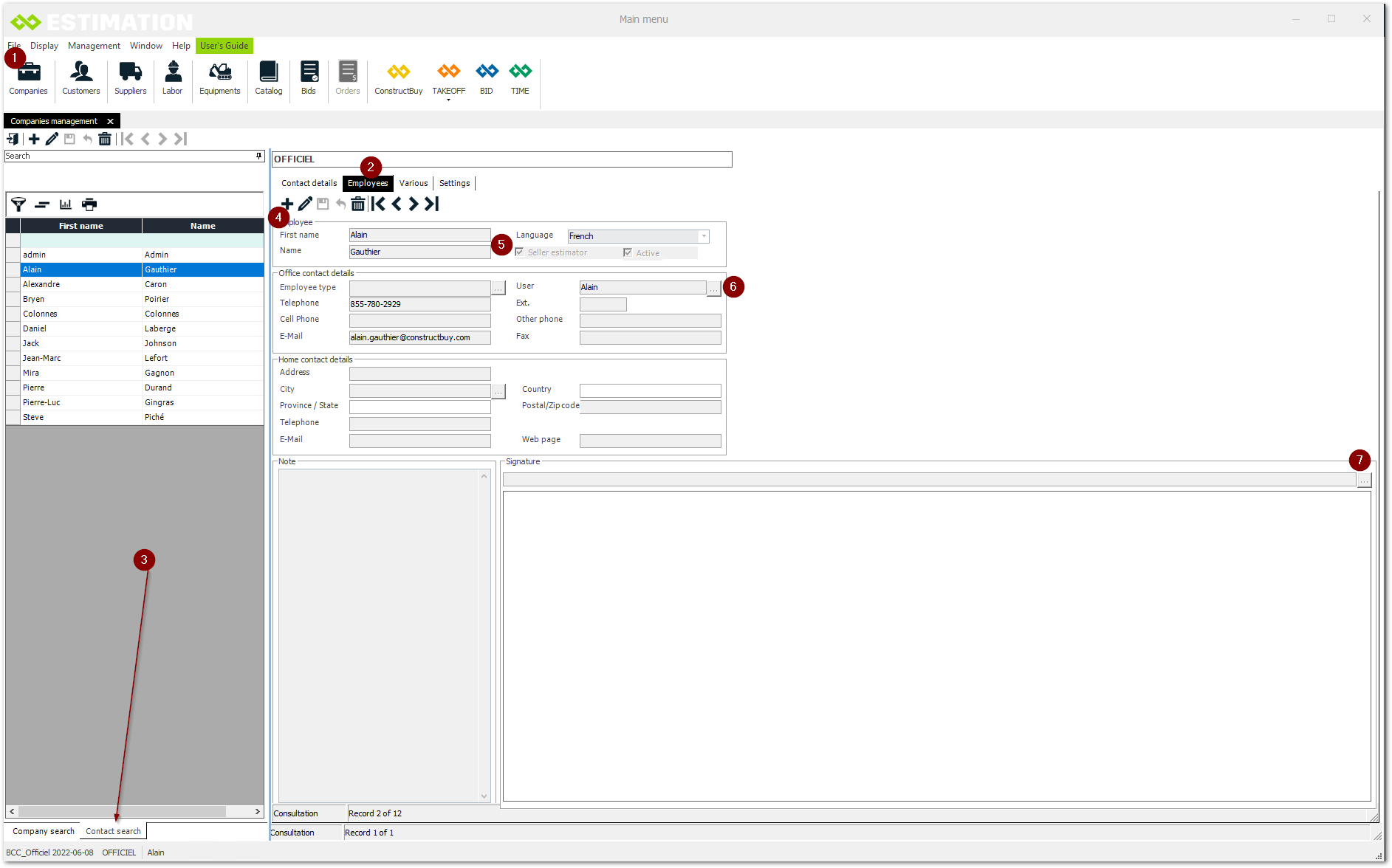Open the Management menu
This screenshot has height=868, width=1392.
coord(94,46)
